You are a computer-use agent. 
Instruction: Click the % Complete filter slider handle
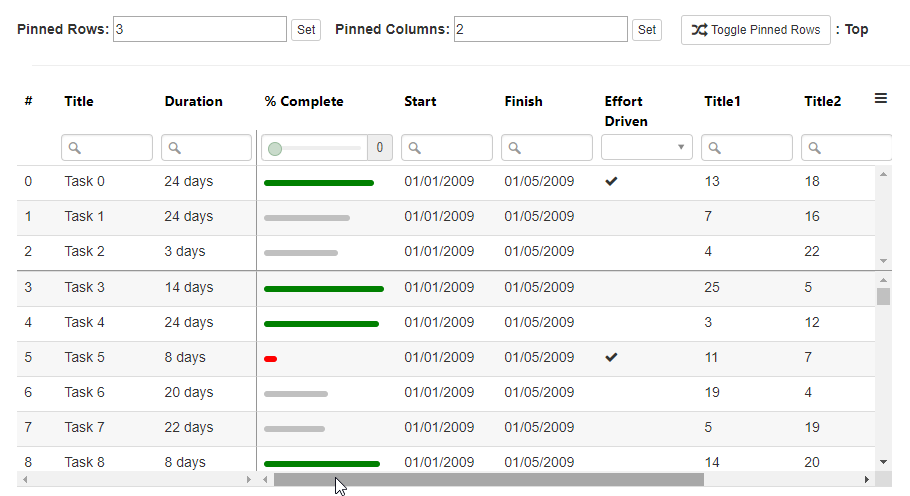pyautogui.click(x=275, y=149)
